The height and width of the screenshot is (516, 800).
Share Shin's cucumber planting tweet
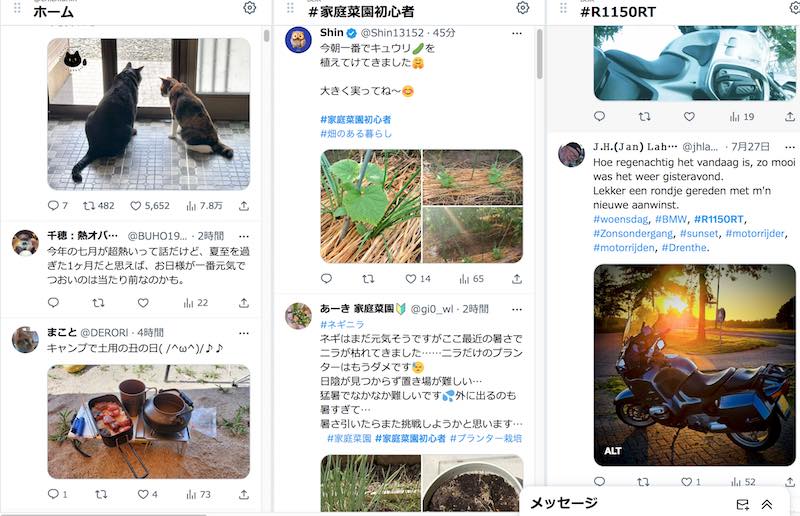point(517,279)
